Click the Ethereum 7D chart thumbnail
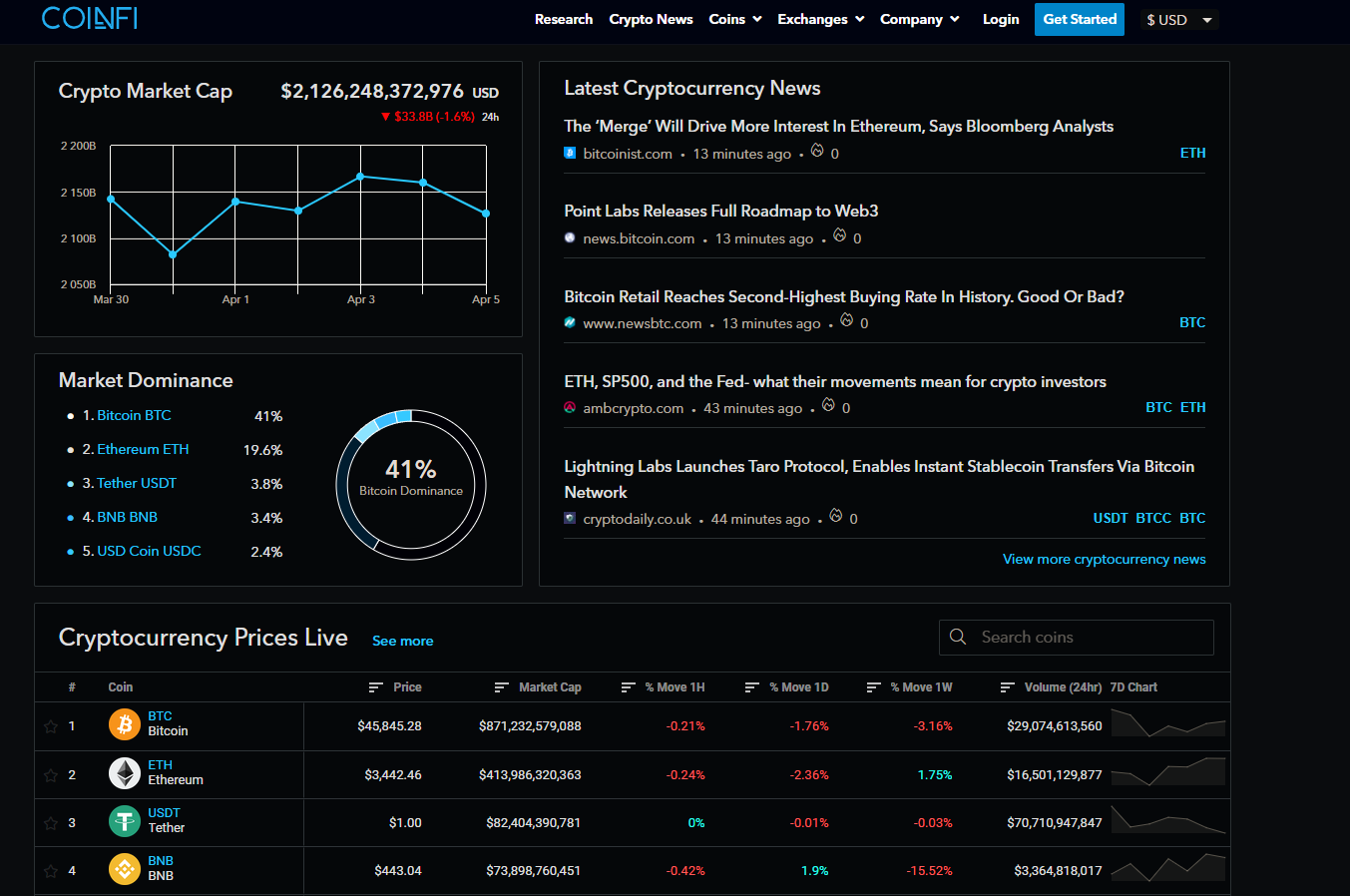Screen dimensions: 1350x896 click(1167, 771)
